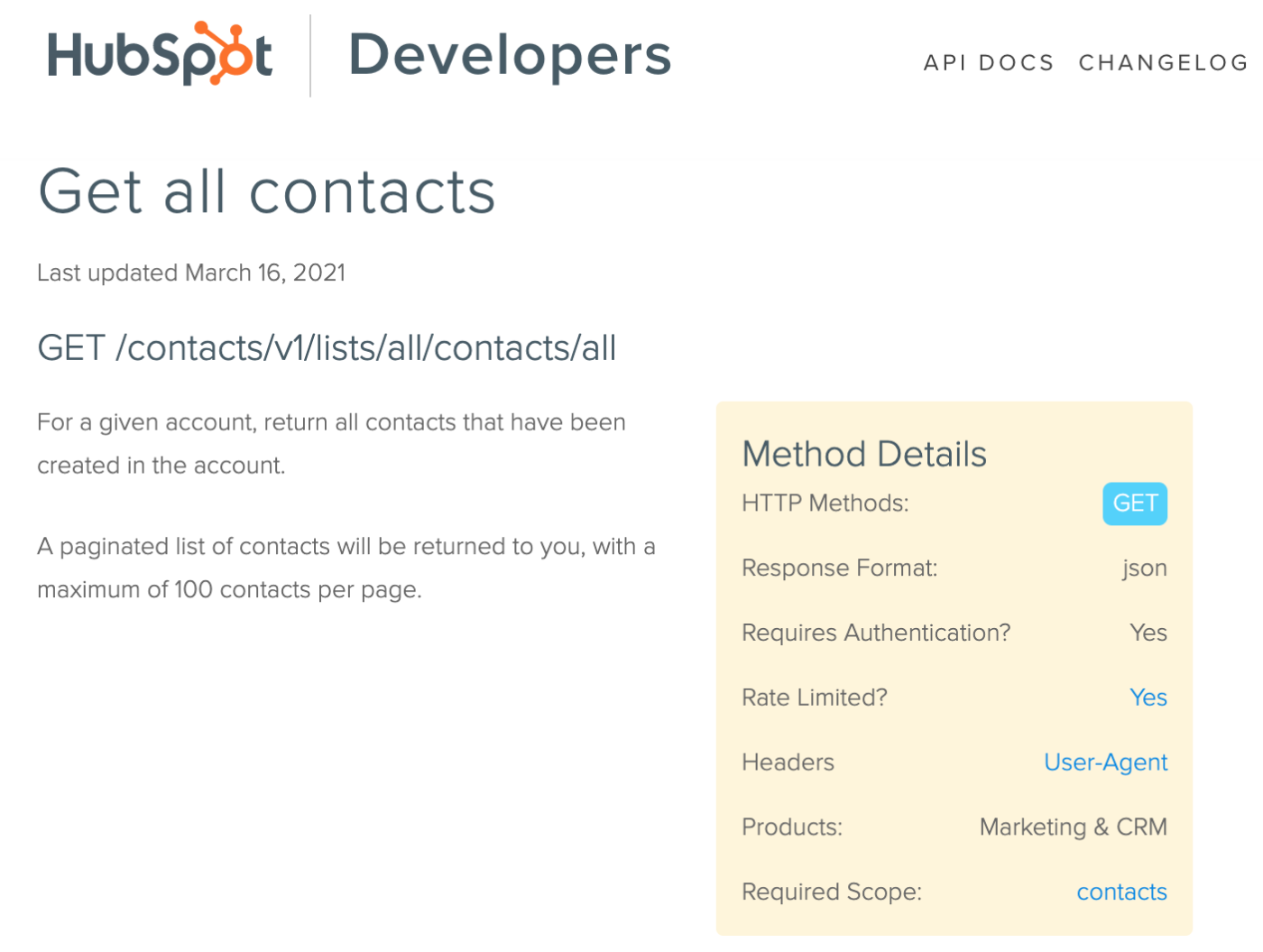Click the Developers logo text
1263x952 pixels.
pos(510,54)
